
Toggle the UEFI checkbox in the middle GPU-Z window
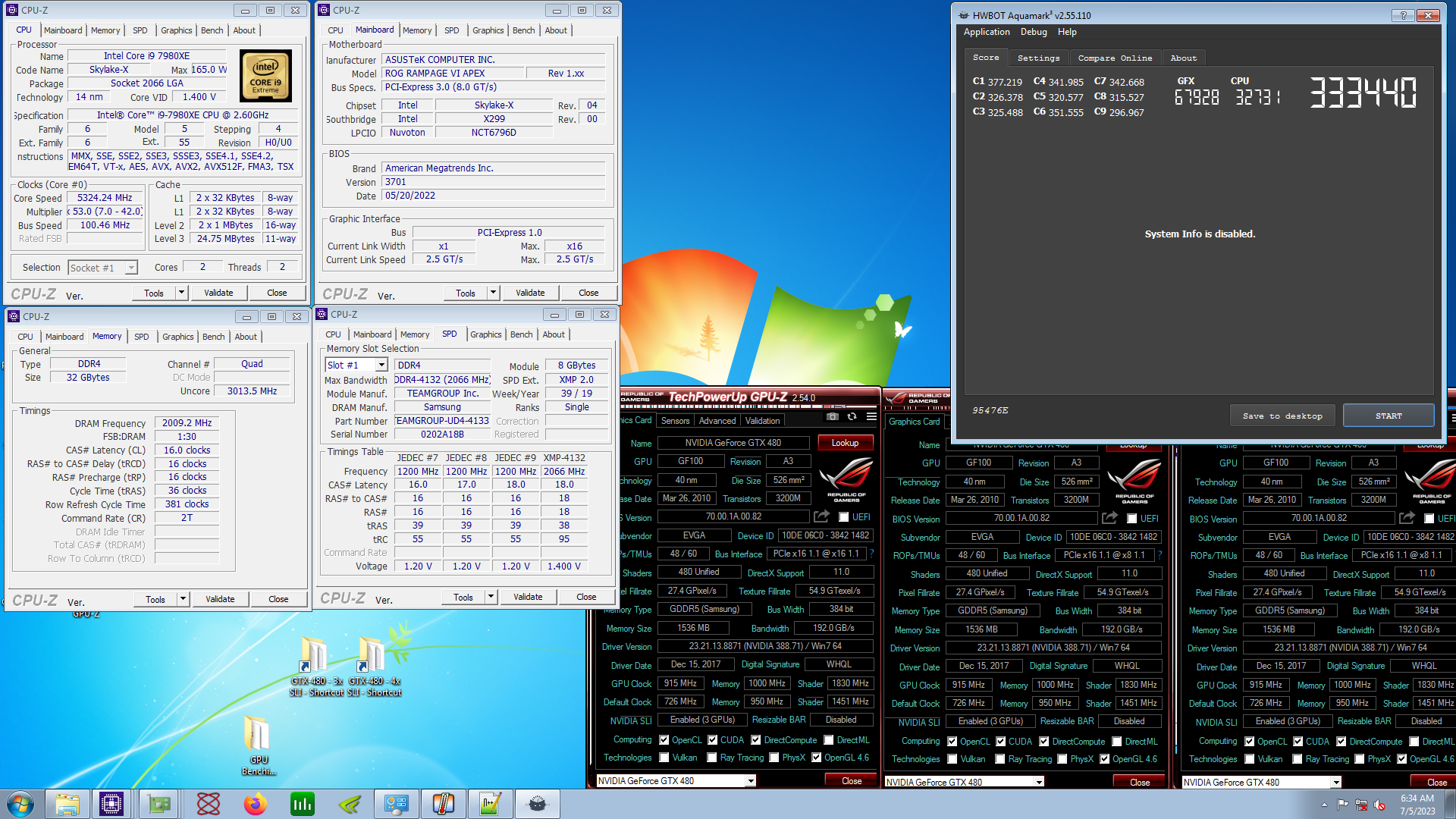click(x=1132, y=519)
